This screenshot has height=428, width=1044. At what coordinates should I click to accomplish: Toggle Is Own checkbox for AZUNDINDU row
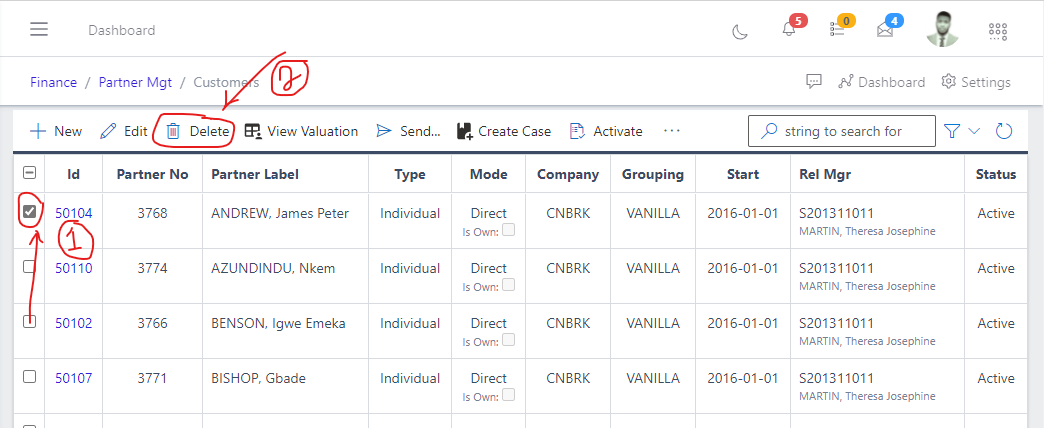pyautogui.click(x=509, y=285)
